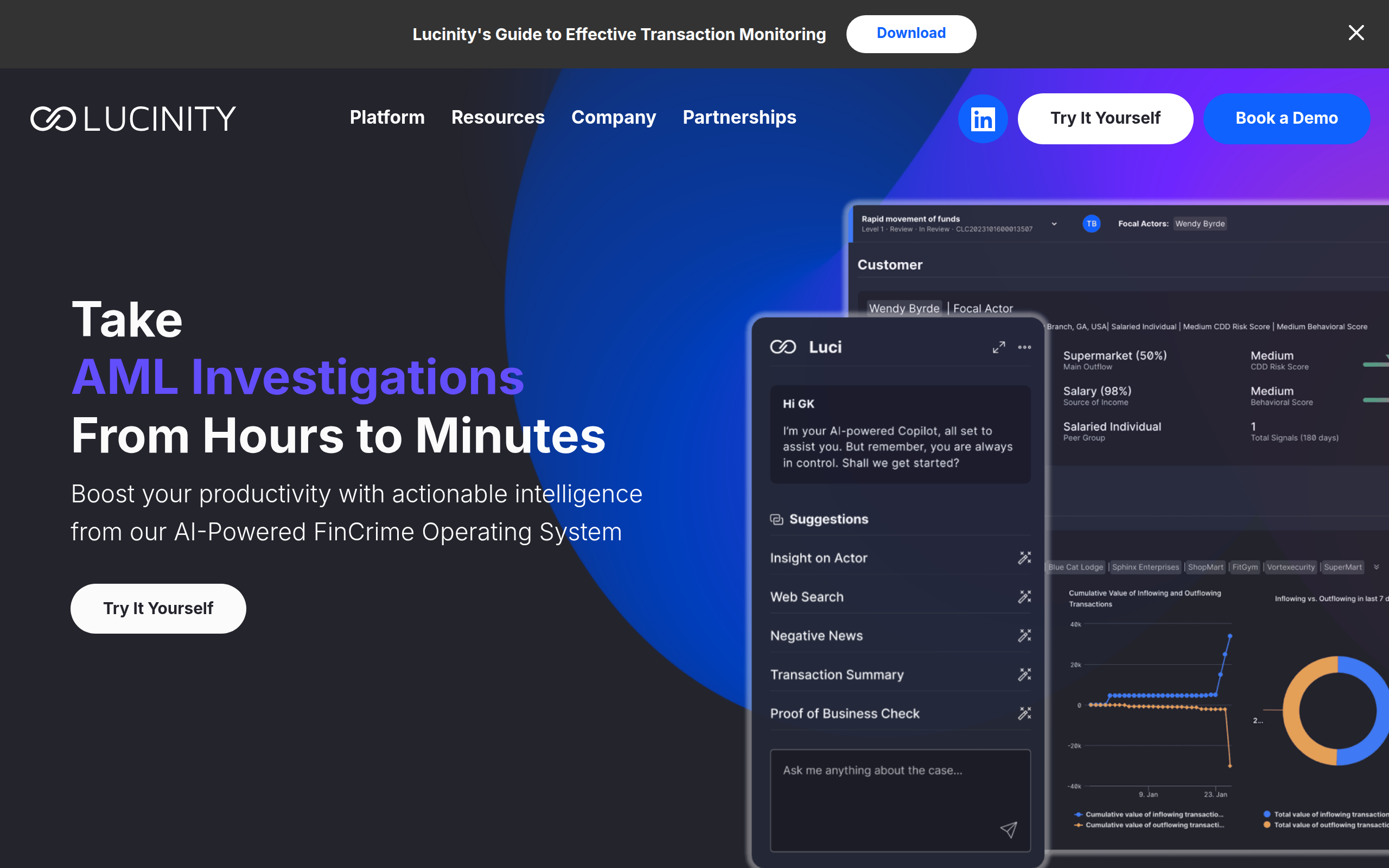Expand the Rapid movement of funds dropdown
Image resolution: width=1389 pixels, height=868 pixels.
click(1054, 224)
